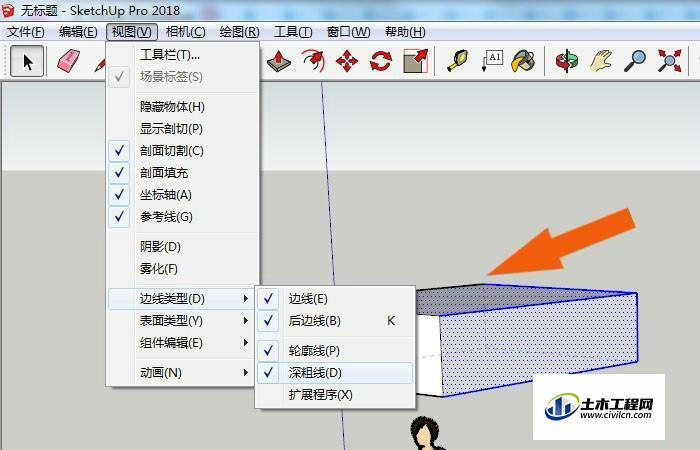
Task: Choose the Zoom magnifier tool
Action: coord(635,61)
